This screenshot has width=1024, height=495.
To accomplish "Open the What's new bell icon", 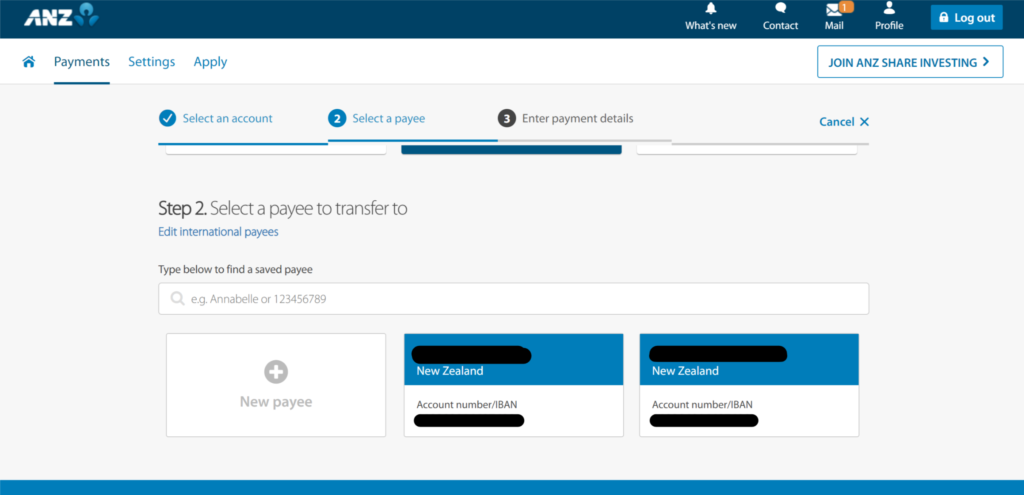I will click(x=711, y=9).
